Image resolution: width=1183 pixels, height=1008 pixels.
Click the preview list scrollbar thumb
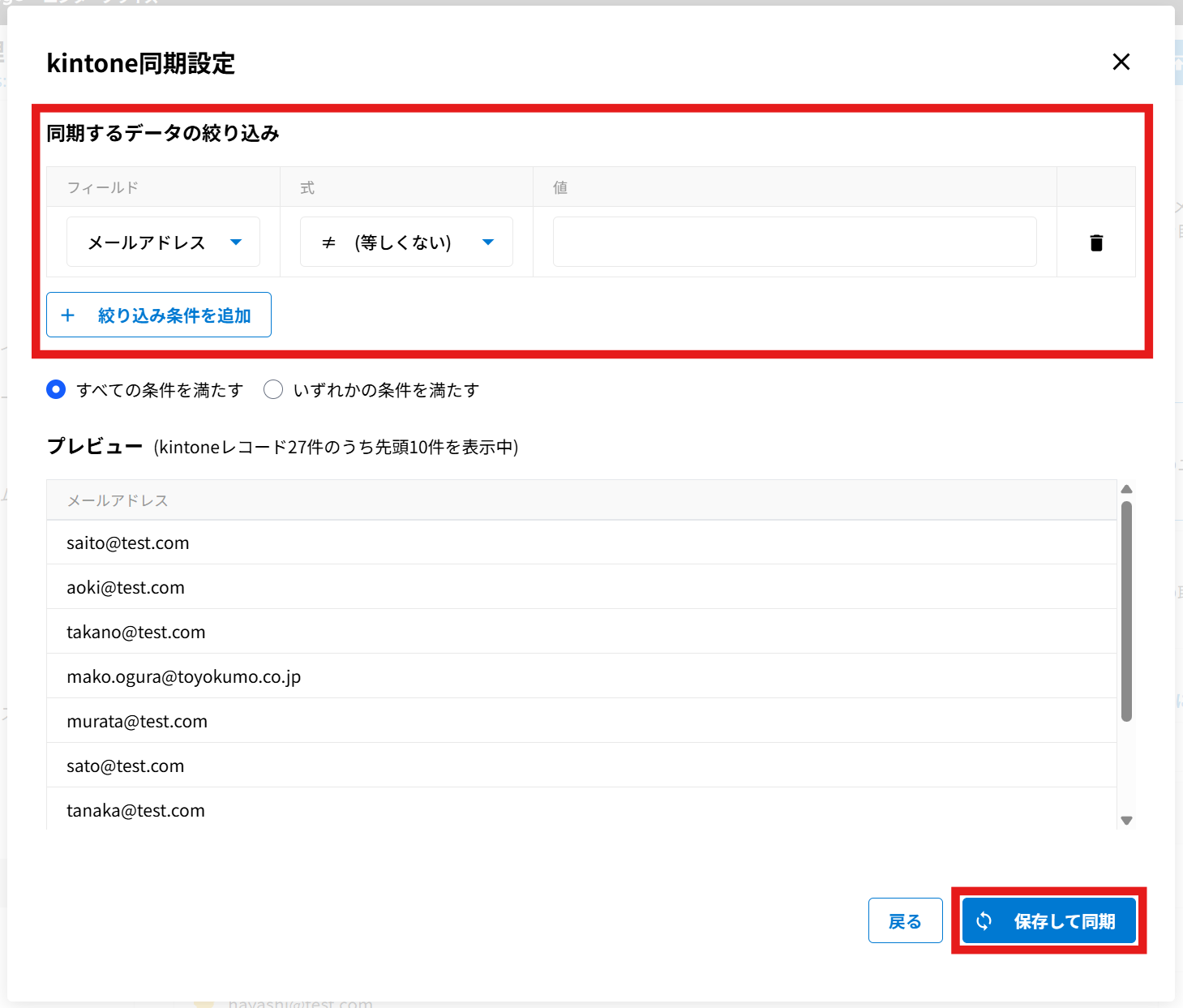[x=1126, y=611]
